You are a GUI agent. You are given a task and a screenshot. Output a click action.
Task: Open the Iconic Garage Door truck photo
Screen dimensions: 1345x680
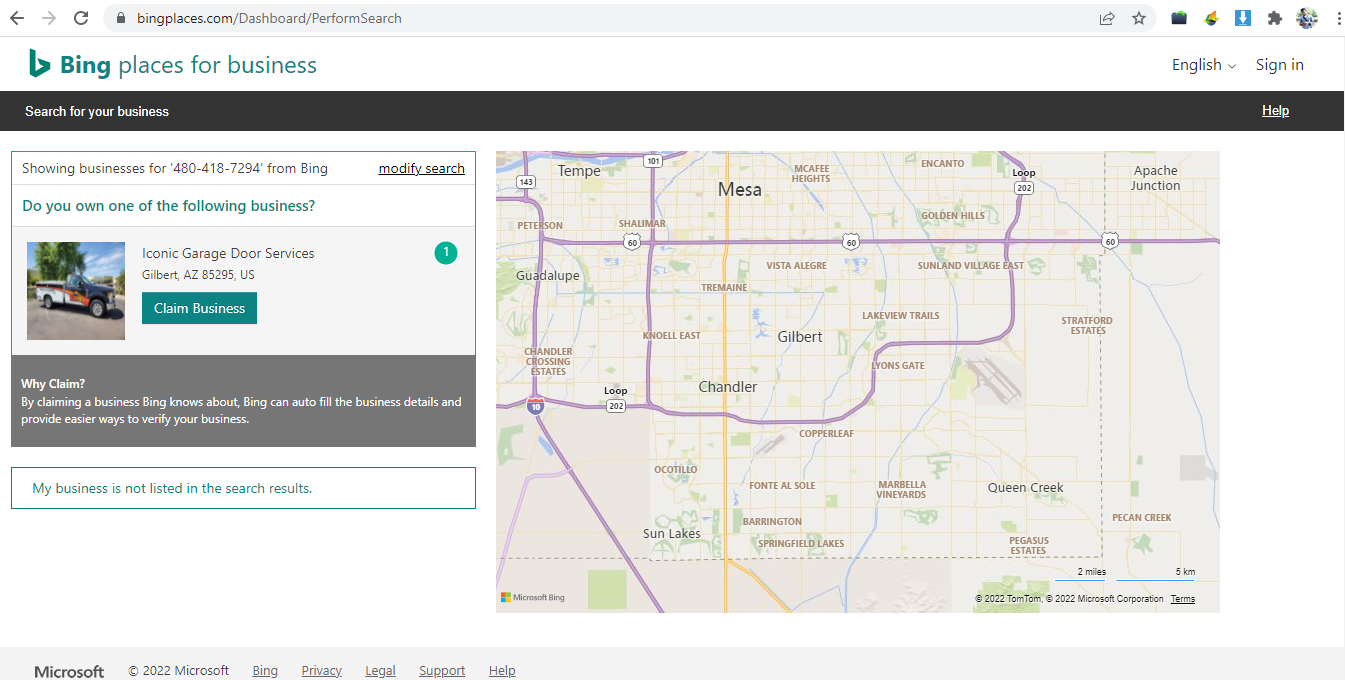[76, 291]
